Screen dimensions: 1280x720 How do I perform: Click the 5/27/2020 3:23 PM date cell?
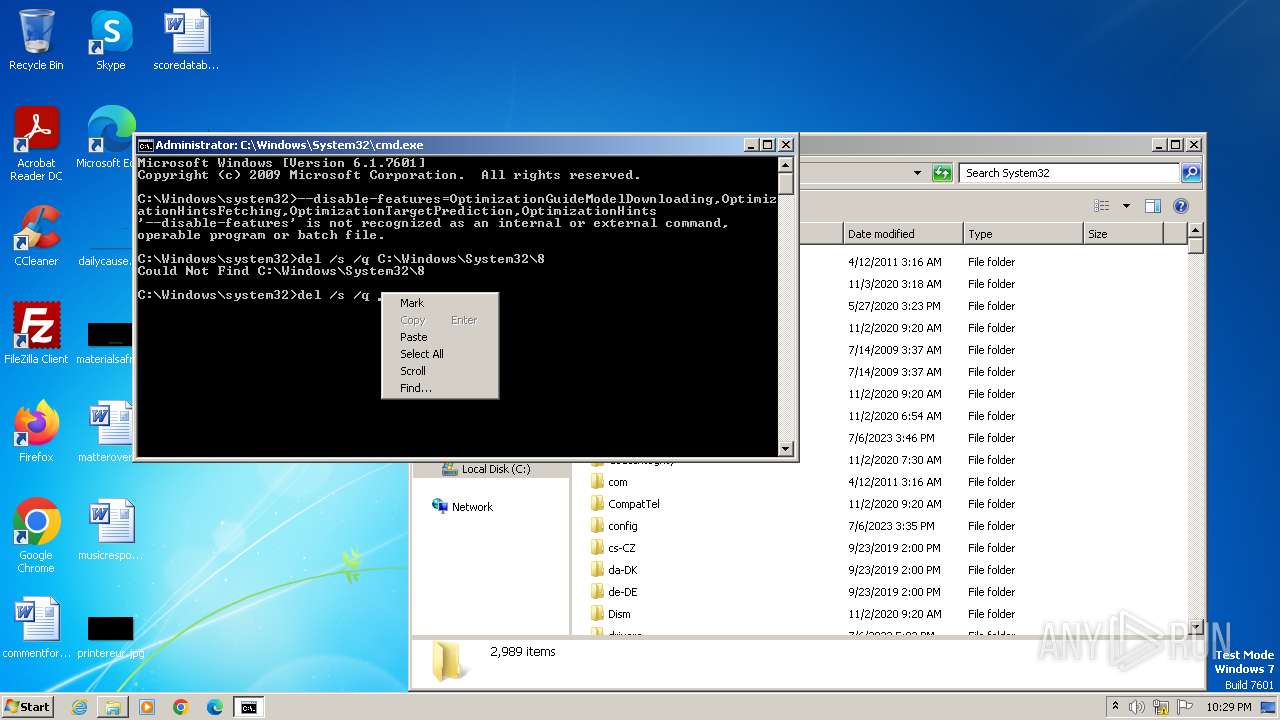pos(894,306)
